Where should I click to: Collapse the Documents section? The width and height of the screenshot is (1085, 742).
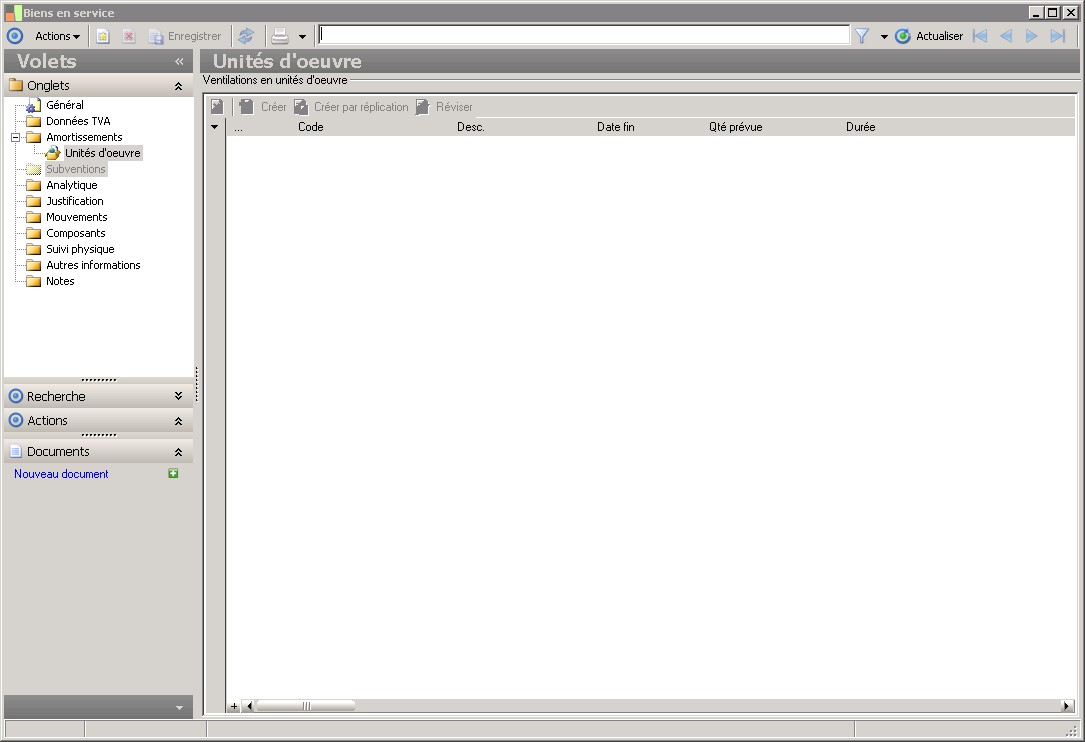tap(178, 452)
